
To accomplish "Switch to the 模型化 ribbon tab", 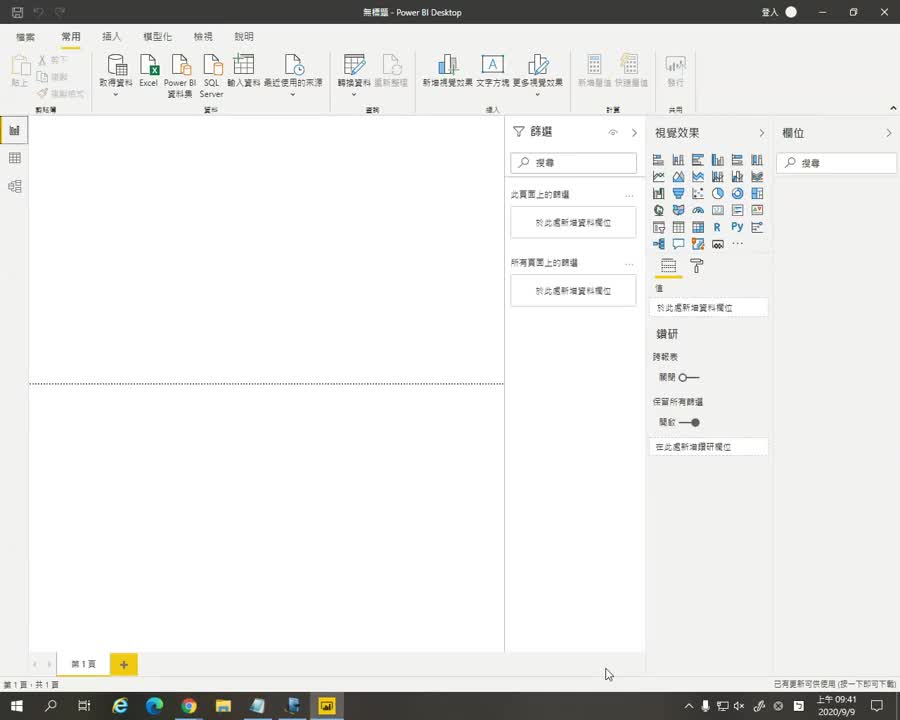I will pos(157,37).
